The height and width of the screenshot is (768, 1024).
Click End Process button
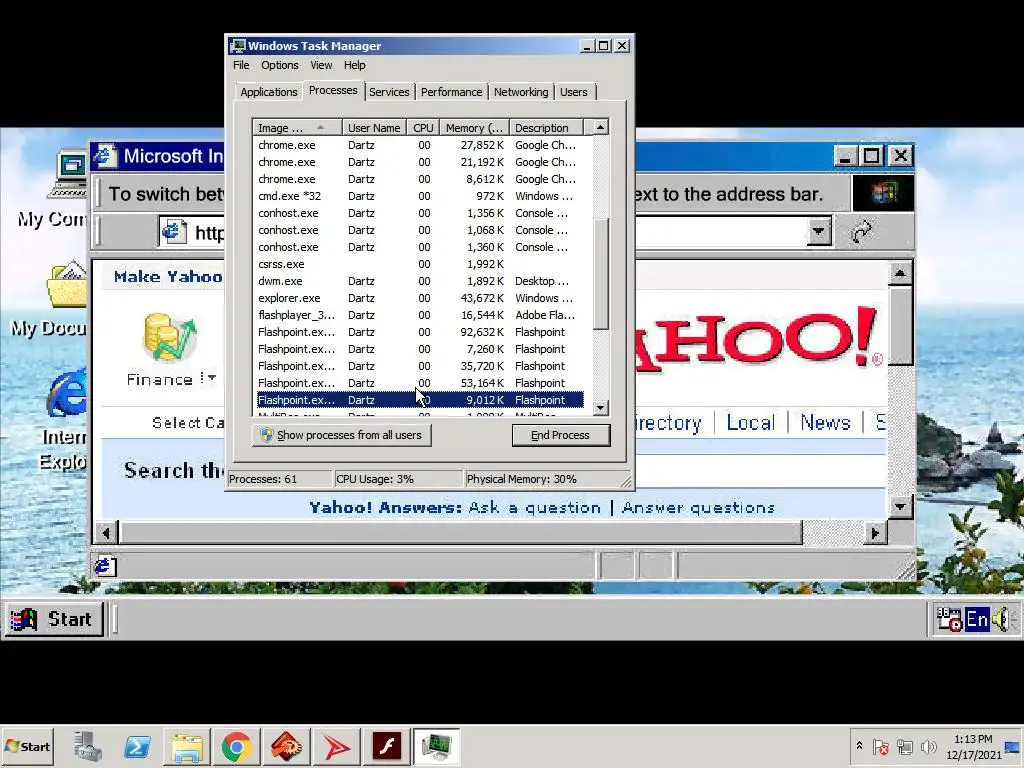click(x=560, y=435)
